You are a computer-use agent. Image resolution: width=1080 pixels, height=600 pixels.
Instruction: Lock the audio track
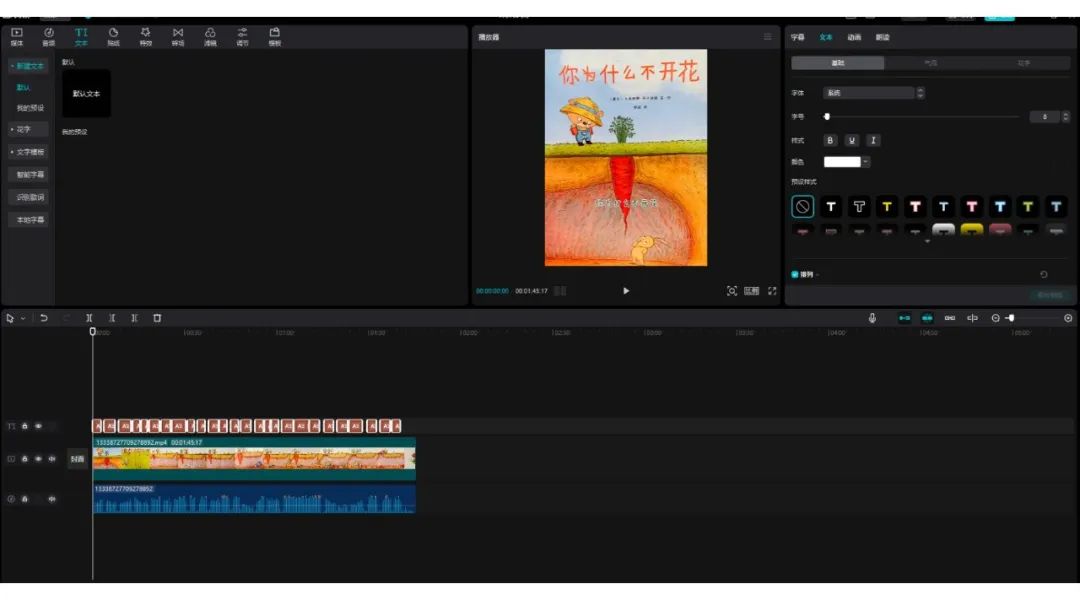(x=25, y=499)
